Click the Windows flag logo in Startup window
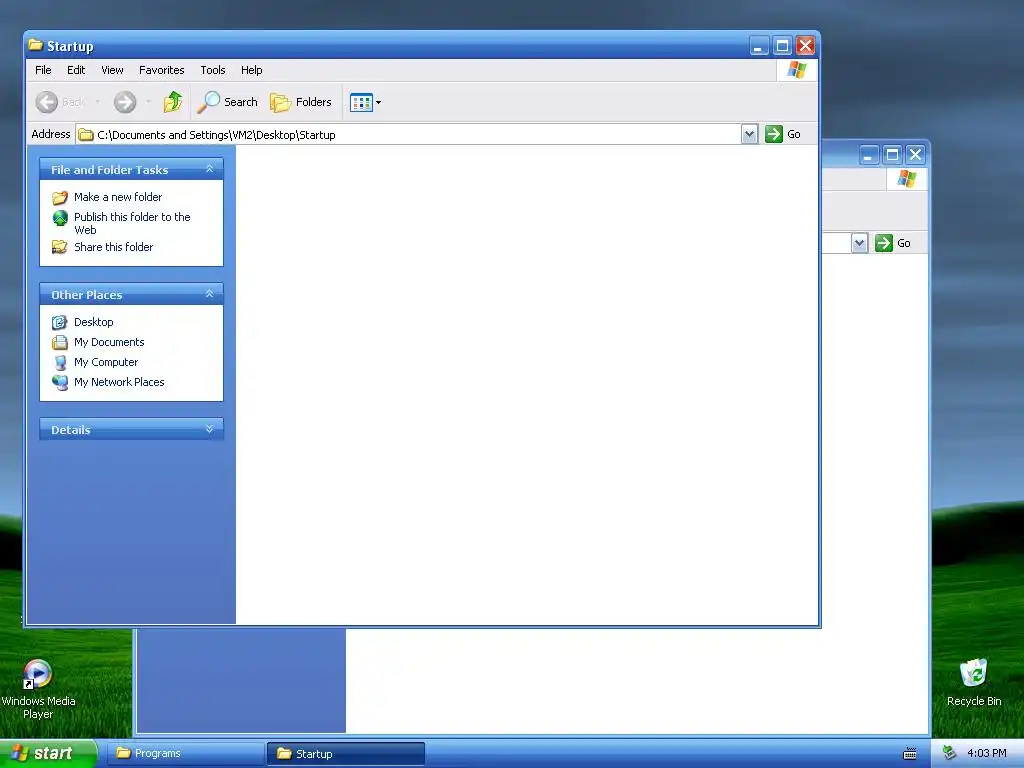1024x768 pixels. pyautogui.click(x=797, y=70)
